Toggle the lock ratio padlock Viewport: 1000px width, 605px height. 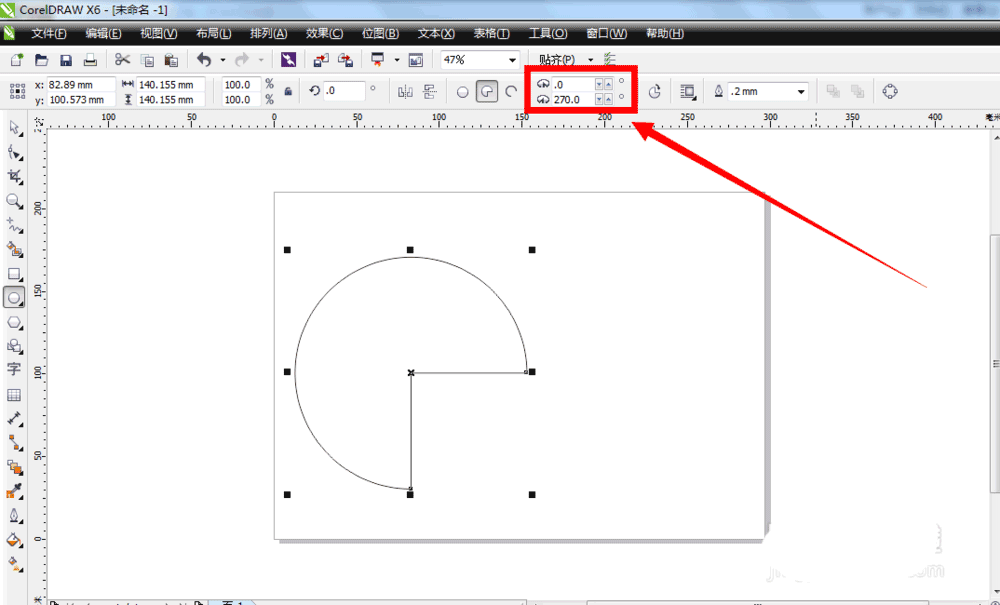pyautogui.click(x=288, y=92)
